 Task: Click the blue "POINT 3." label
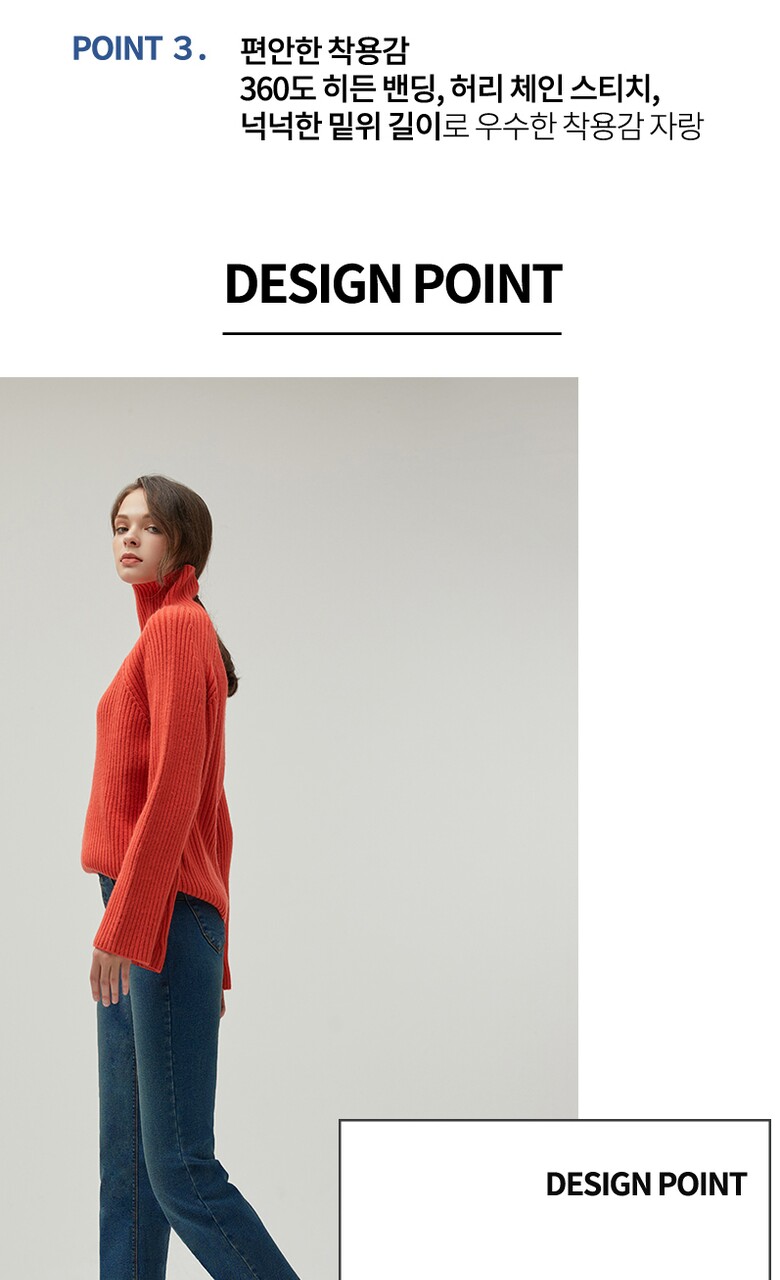pos(139,49)
